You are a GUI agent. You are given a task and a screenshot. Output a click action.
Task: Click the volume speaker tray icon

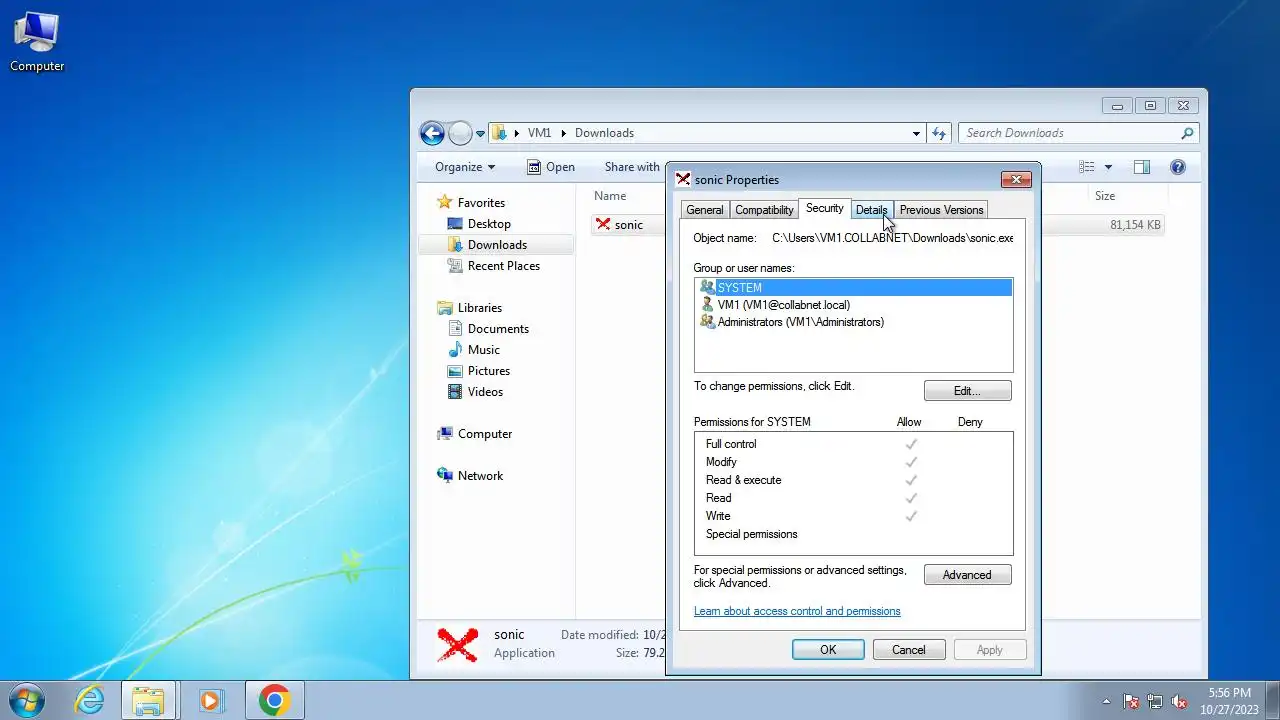point(1179,702)
